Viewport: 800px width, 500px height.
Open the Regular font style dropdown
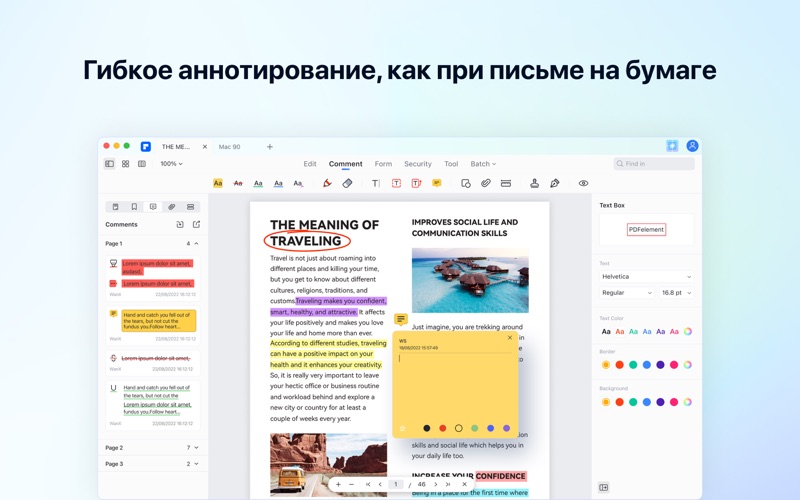(627, 293)
